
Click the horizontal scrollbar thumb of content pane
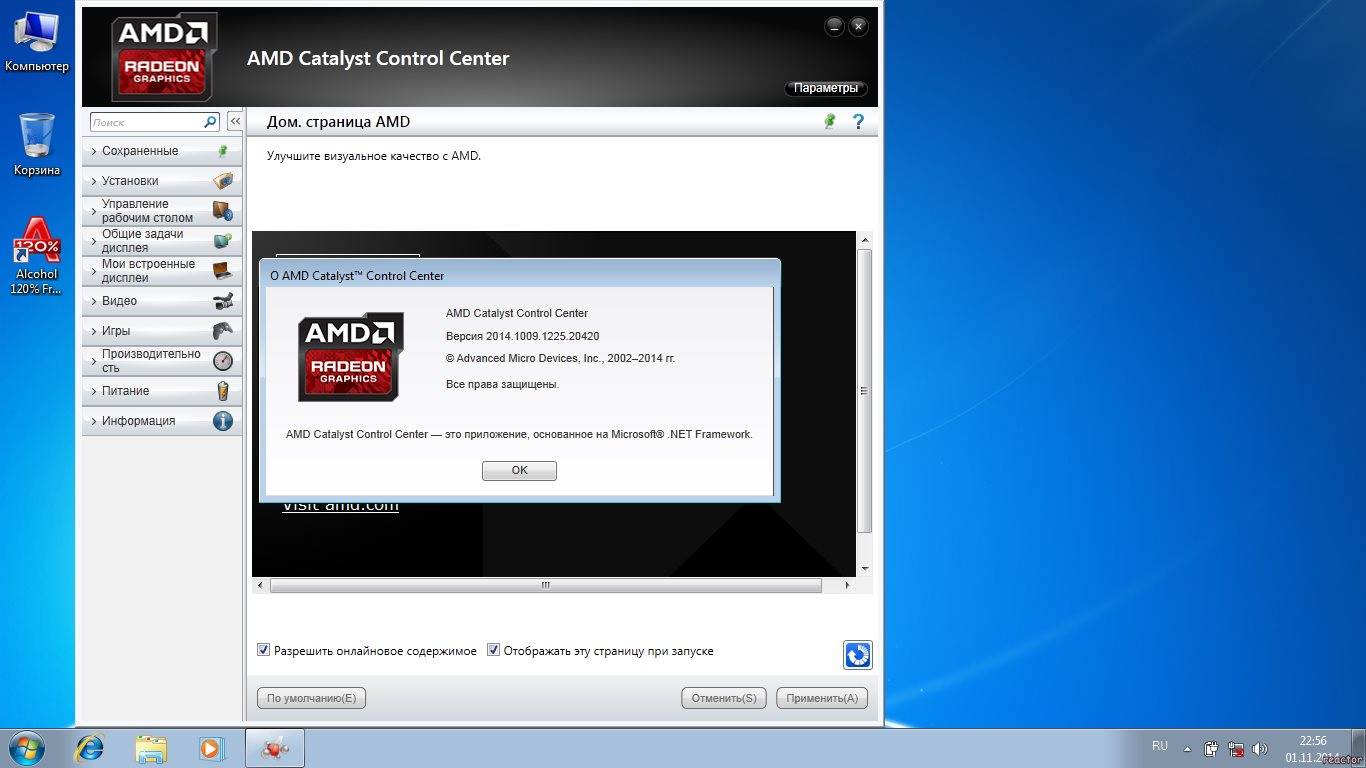(546, 585)
